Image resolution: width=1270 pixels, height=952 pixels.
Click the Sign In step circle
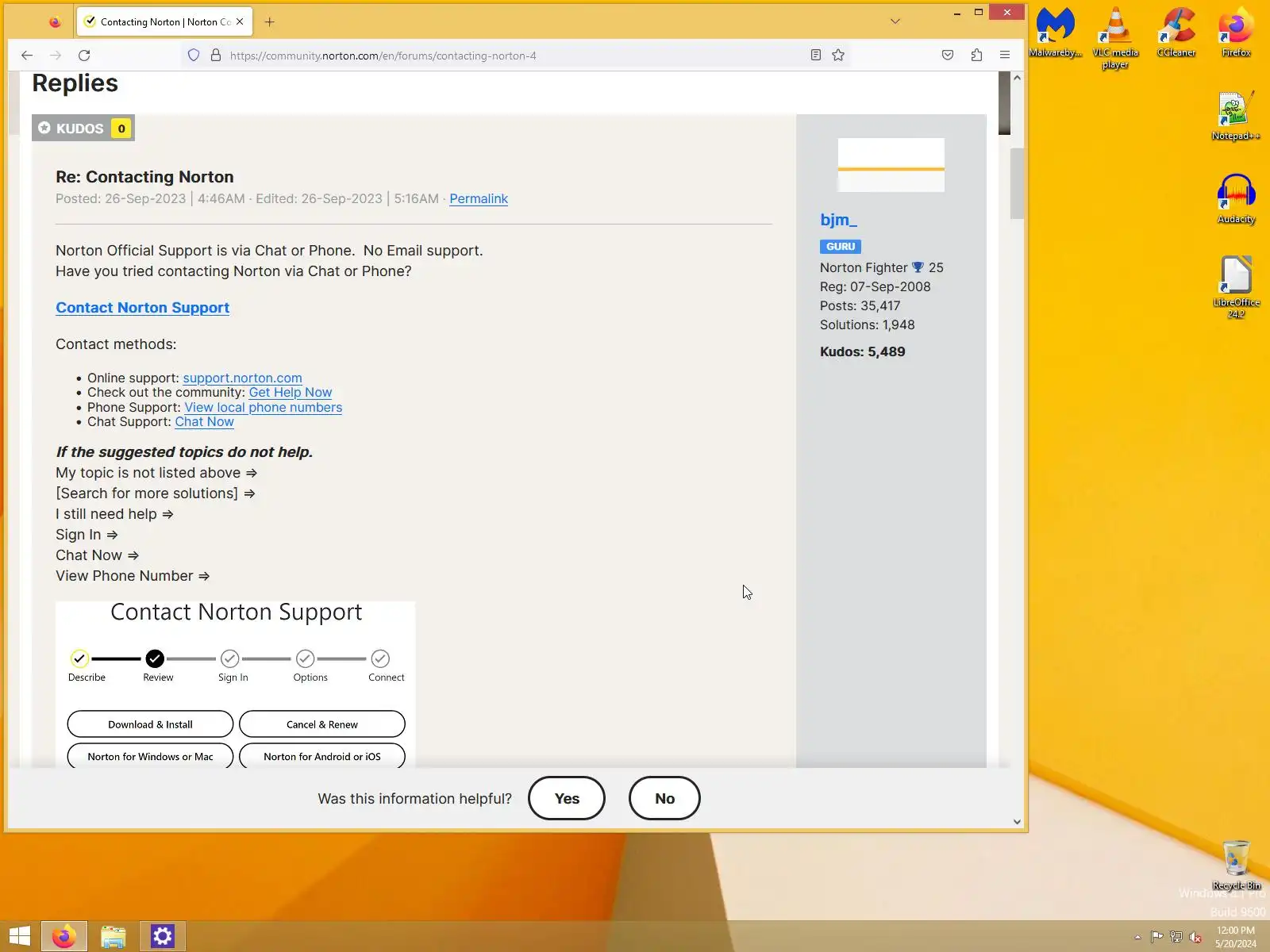coord(230,658)
